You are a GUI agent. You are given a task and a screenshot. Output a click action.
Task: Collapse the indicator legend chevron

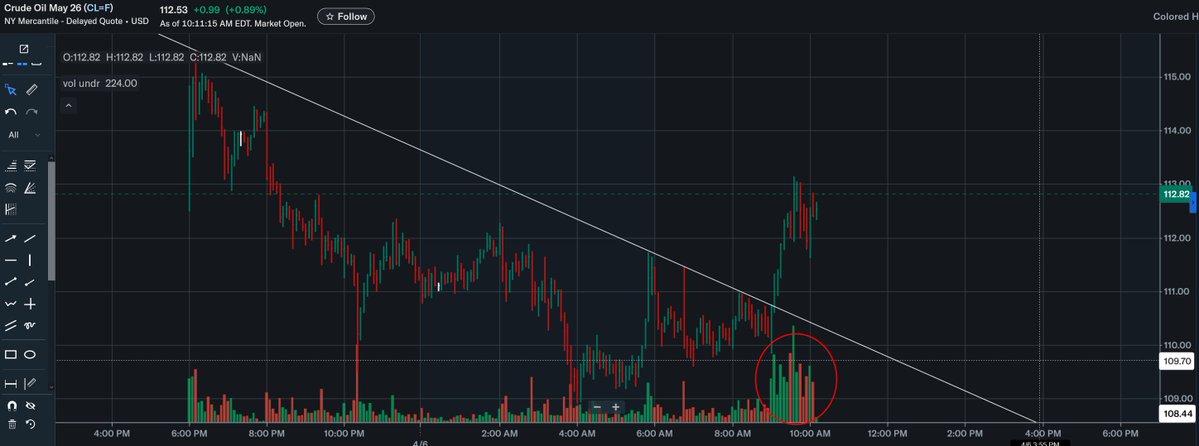point(69,106)
